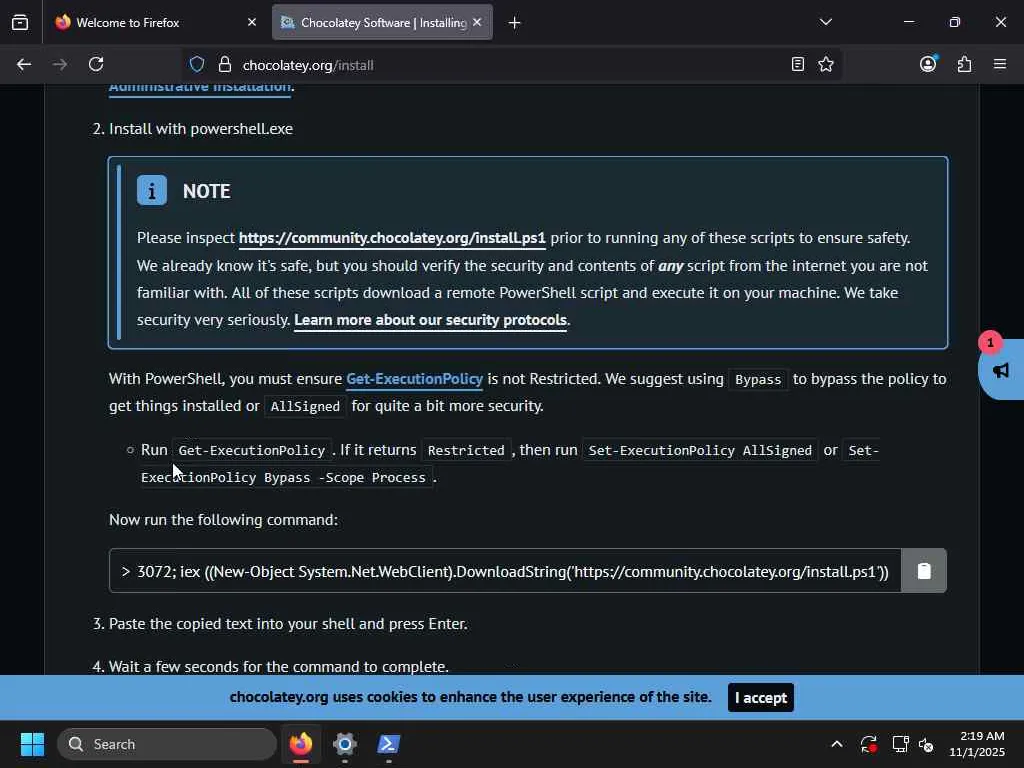Open tracking protection shield info
The height and width of the screenshot is (768, 1024).
pyautogui.click(x=197, y=65)
